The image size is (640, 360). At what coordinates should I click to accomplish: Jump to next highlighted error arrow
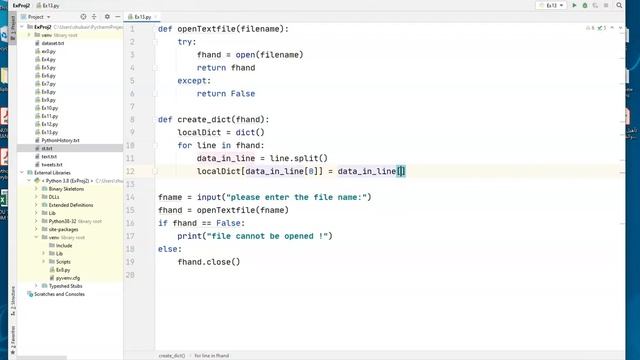(x=620, y=28)
